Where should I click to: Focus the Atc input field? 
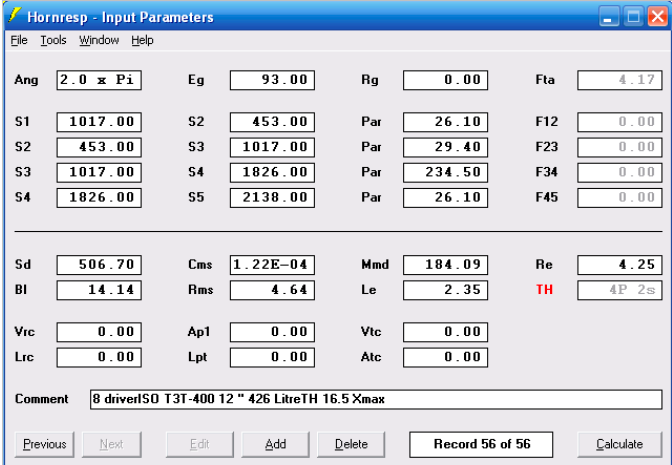pyautogui.click(x=445, y=357)
